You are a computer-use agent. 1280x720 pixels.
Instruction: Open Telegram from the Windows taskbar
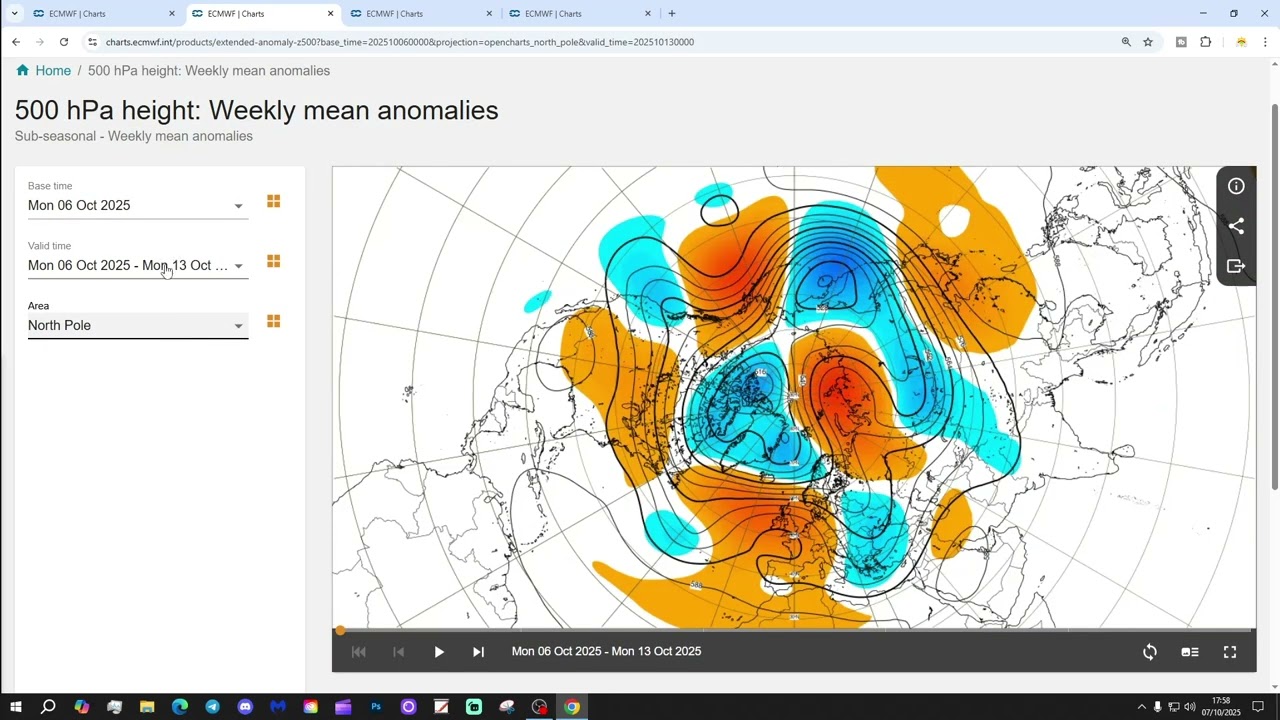(212, 707)
